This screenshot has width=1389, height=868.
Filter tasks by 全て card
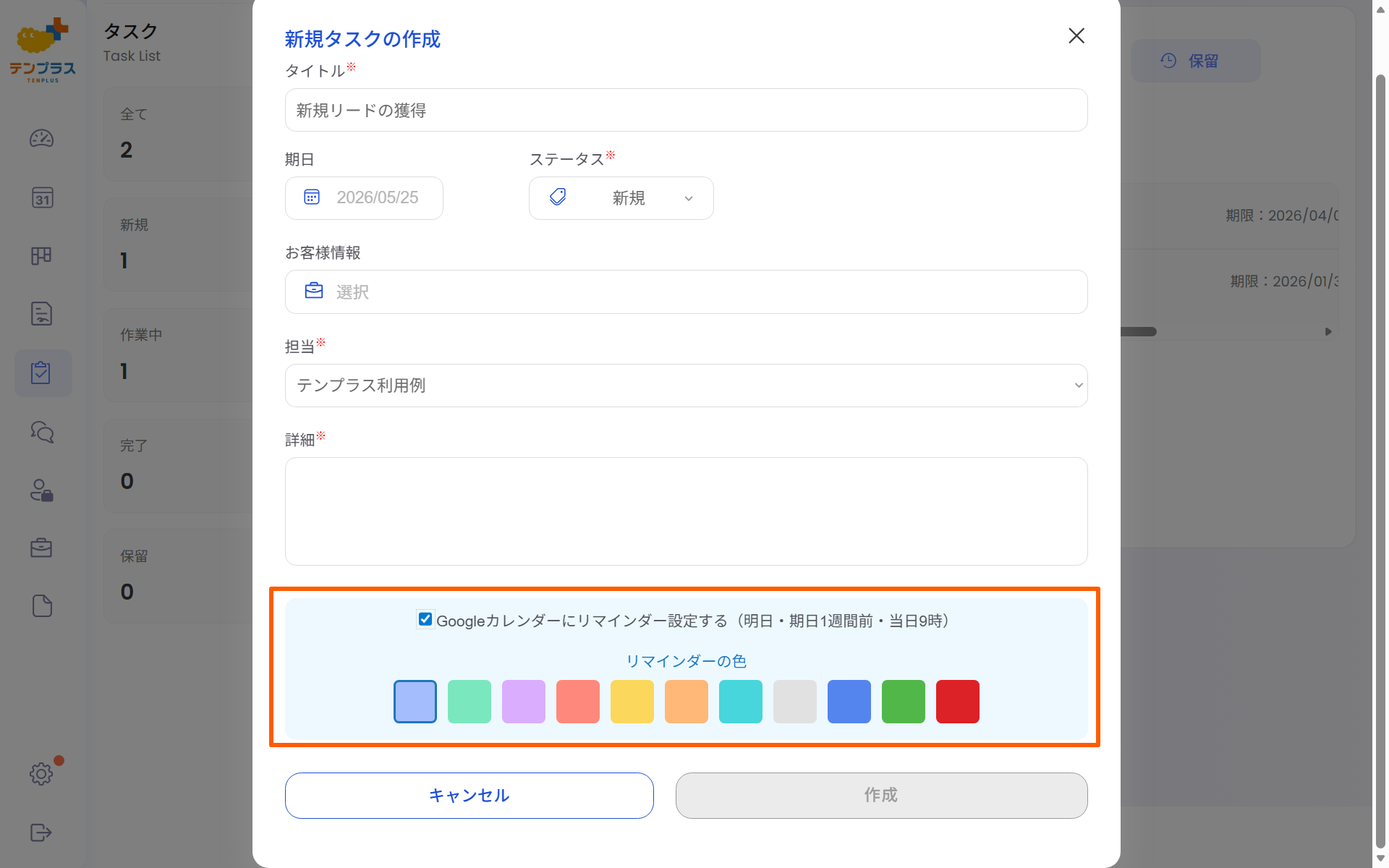(x=178, y=134)
